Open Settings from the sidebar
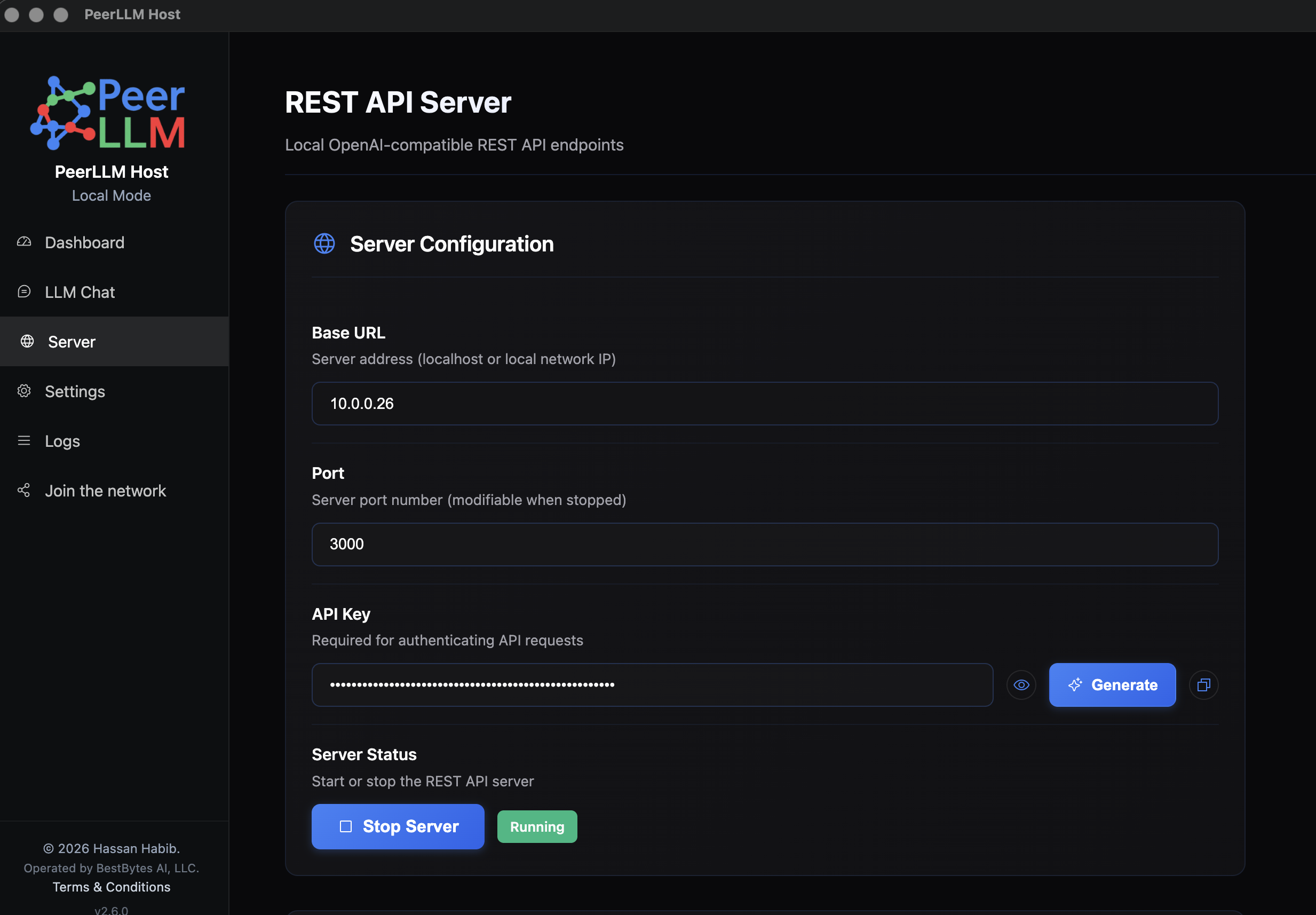 tap(114, 391)
